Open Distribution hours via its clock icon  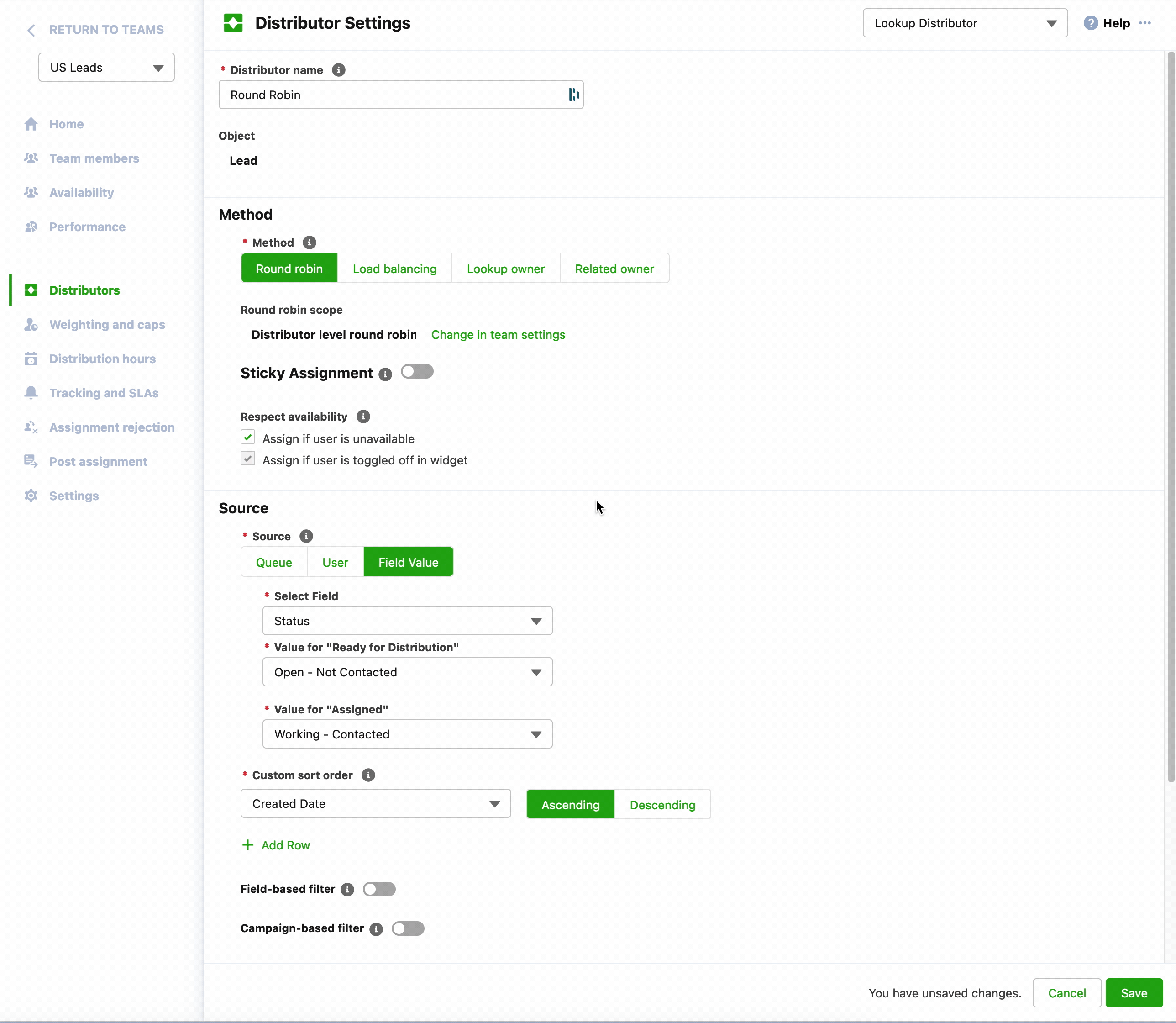pyautogui.click(x=31, y=359)
